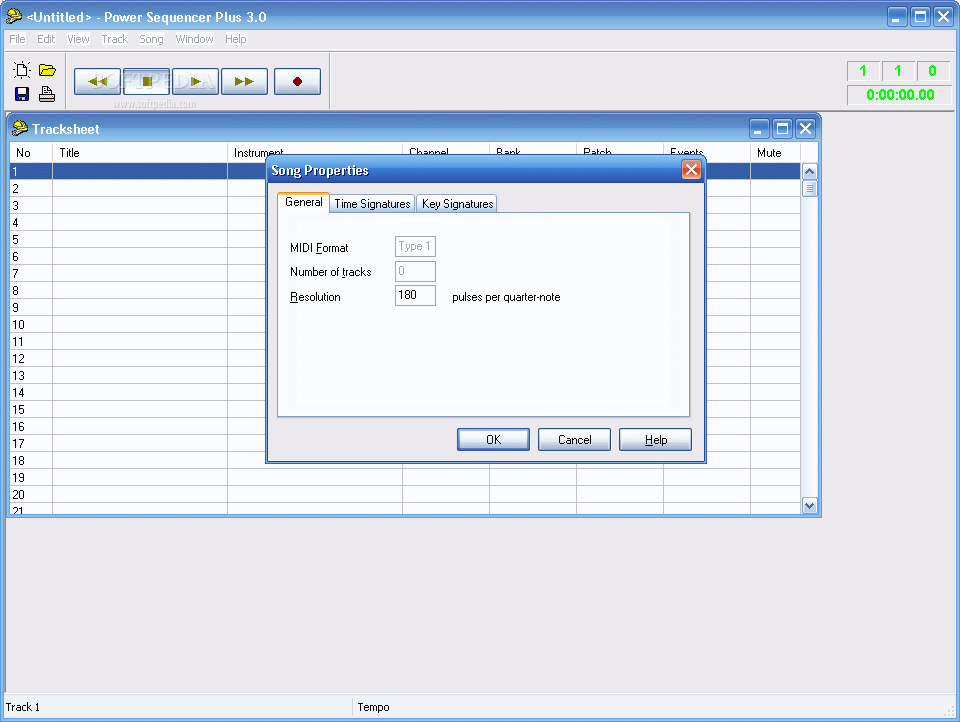The height and width of the screenshot is (722, 960).
Task: Stop playback with the stop button
Action: pyautogui.click(x=146, y=81)
